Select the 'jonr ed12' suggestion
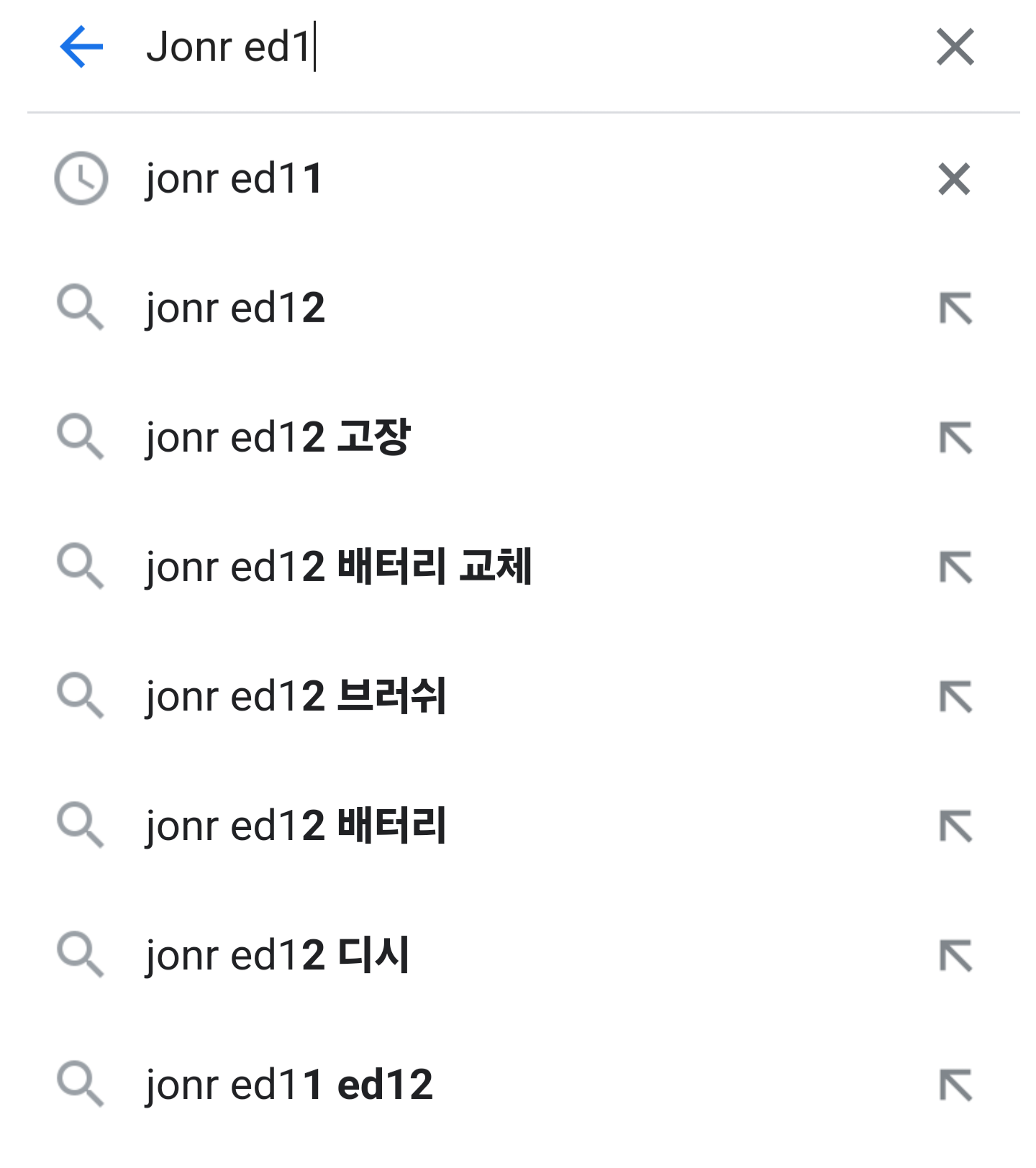This screenshot has height=1168, width=1036. pyautogui.click(x=235, y=309)
